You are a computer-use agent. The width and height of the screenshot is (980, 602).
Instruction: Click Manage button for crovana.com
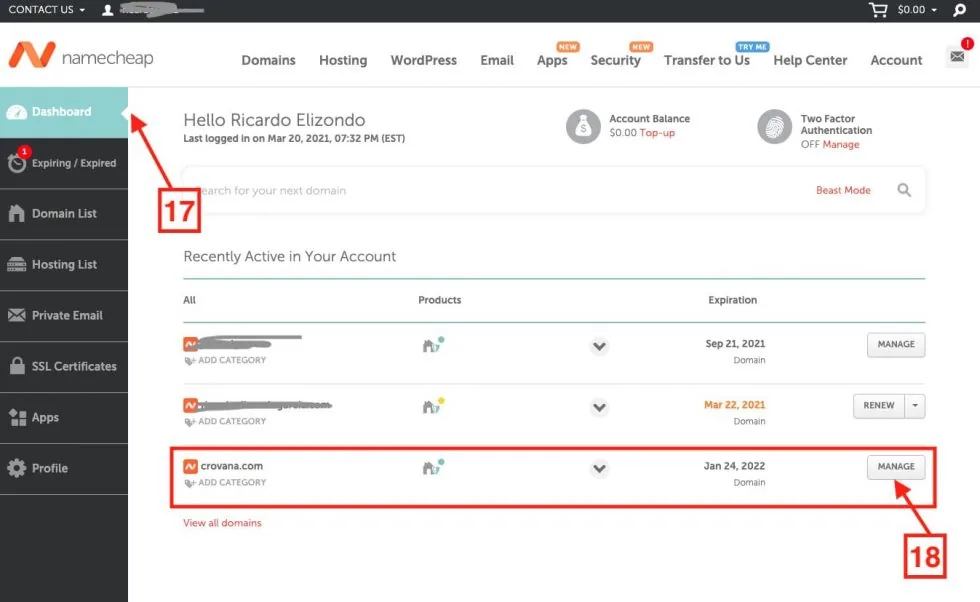coord(896,467)
